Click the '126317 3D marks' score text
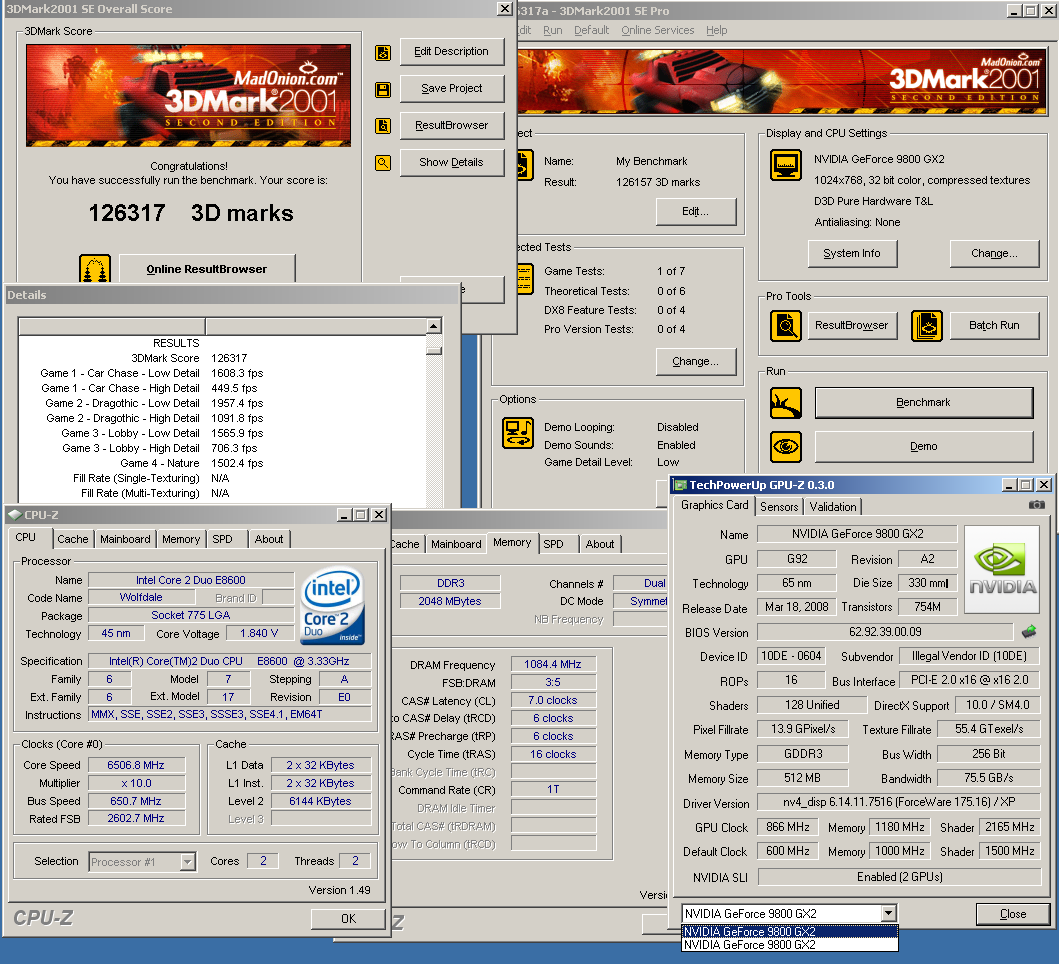Screen dimensions: 1059x964 tap(191, 213)
